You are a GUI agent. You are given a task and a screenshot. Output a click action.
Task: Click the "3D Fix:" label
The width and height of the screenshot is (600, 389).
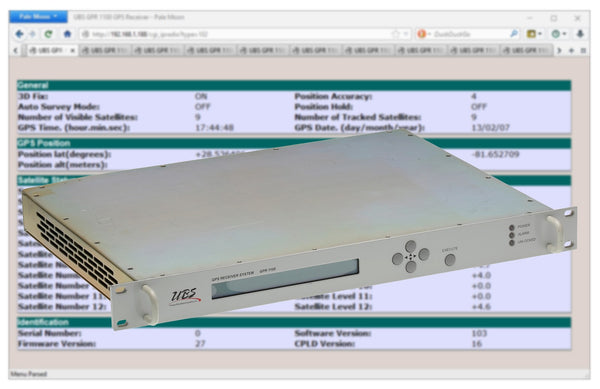click(x=33, y=96)
